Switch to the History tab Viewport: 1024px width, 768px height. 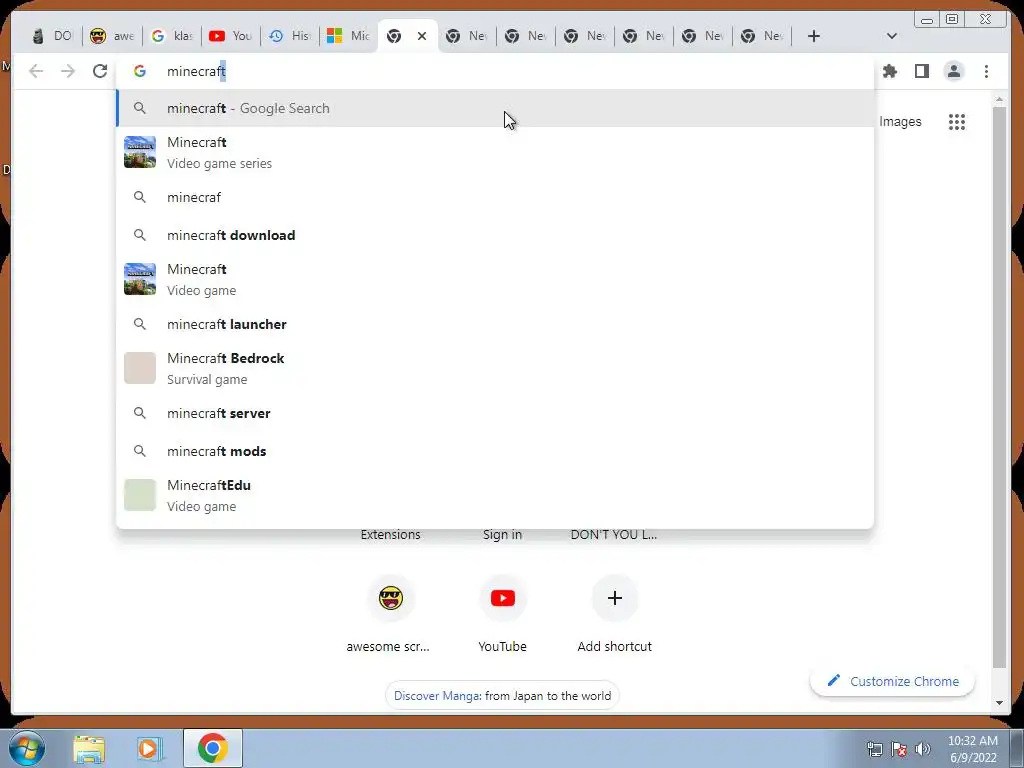pyautogui.click(x=290, y=36)
